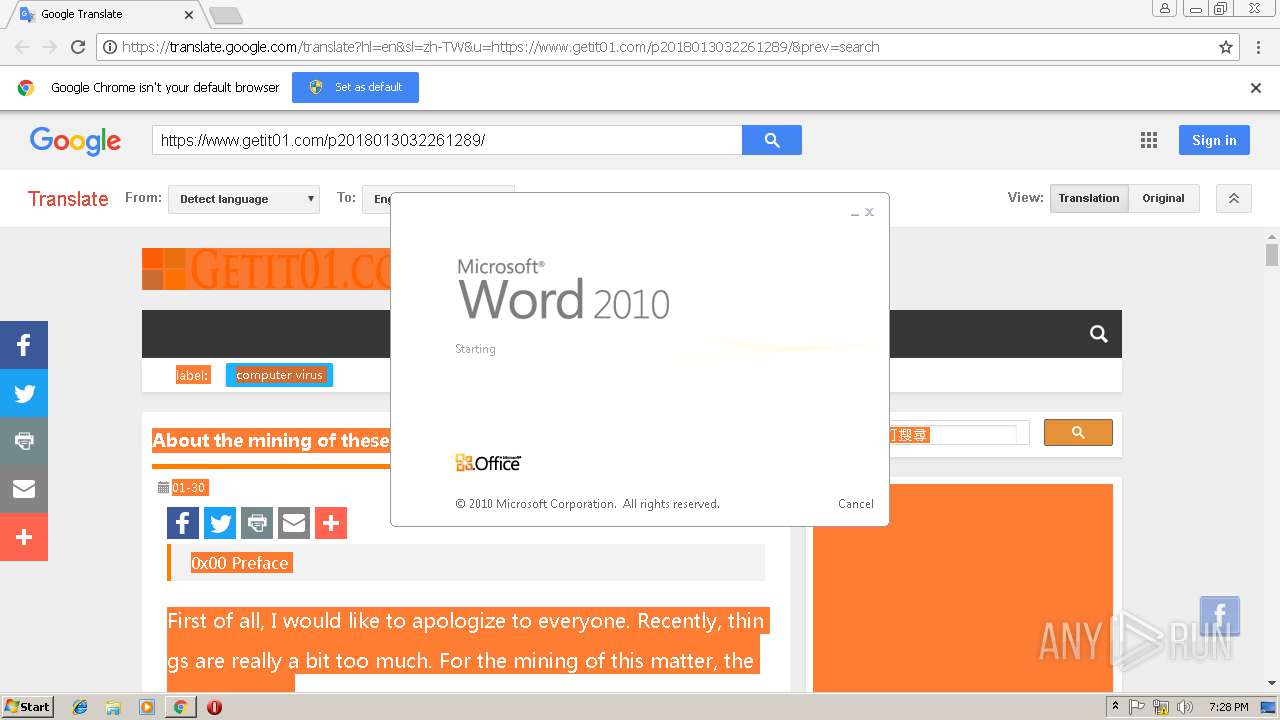Click the computer virus label tag
Viewport: 1280px width, 720px height.
pos(279,375)
